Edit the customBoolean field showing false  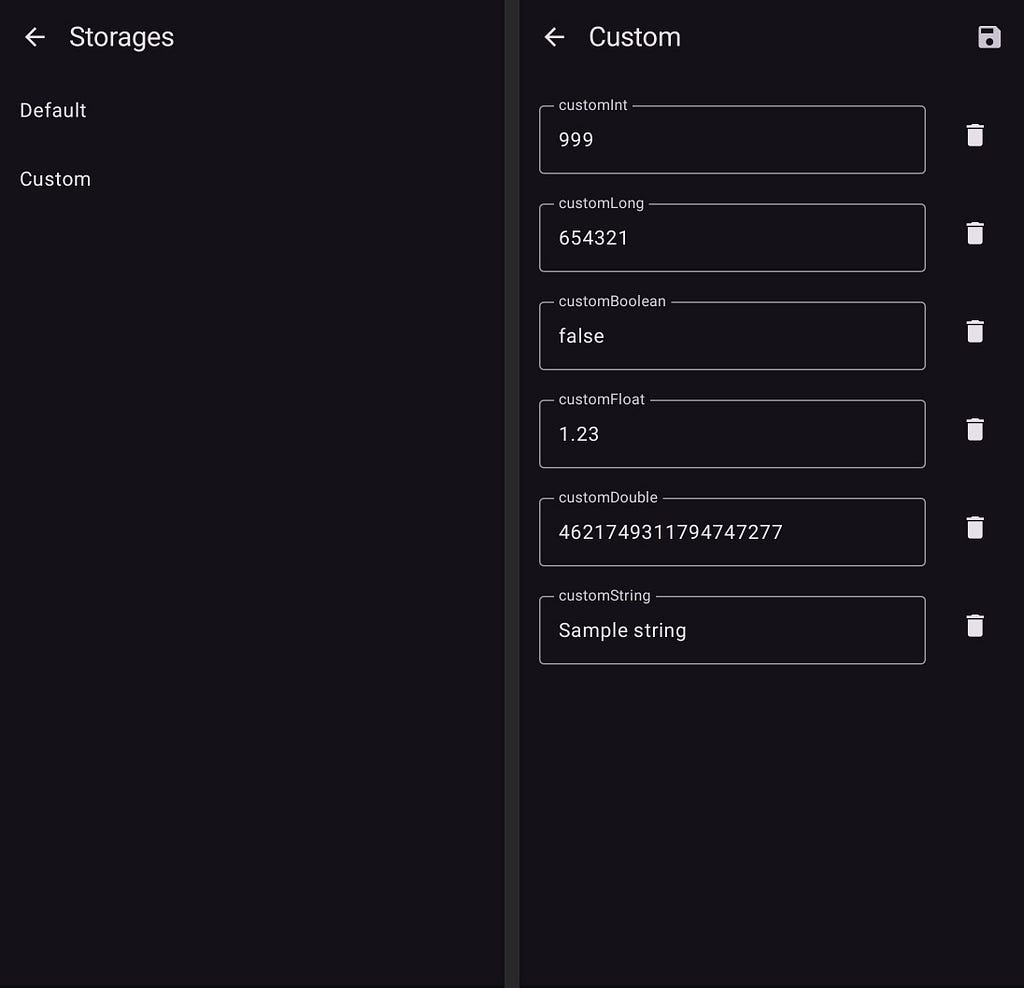point(731,335)
